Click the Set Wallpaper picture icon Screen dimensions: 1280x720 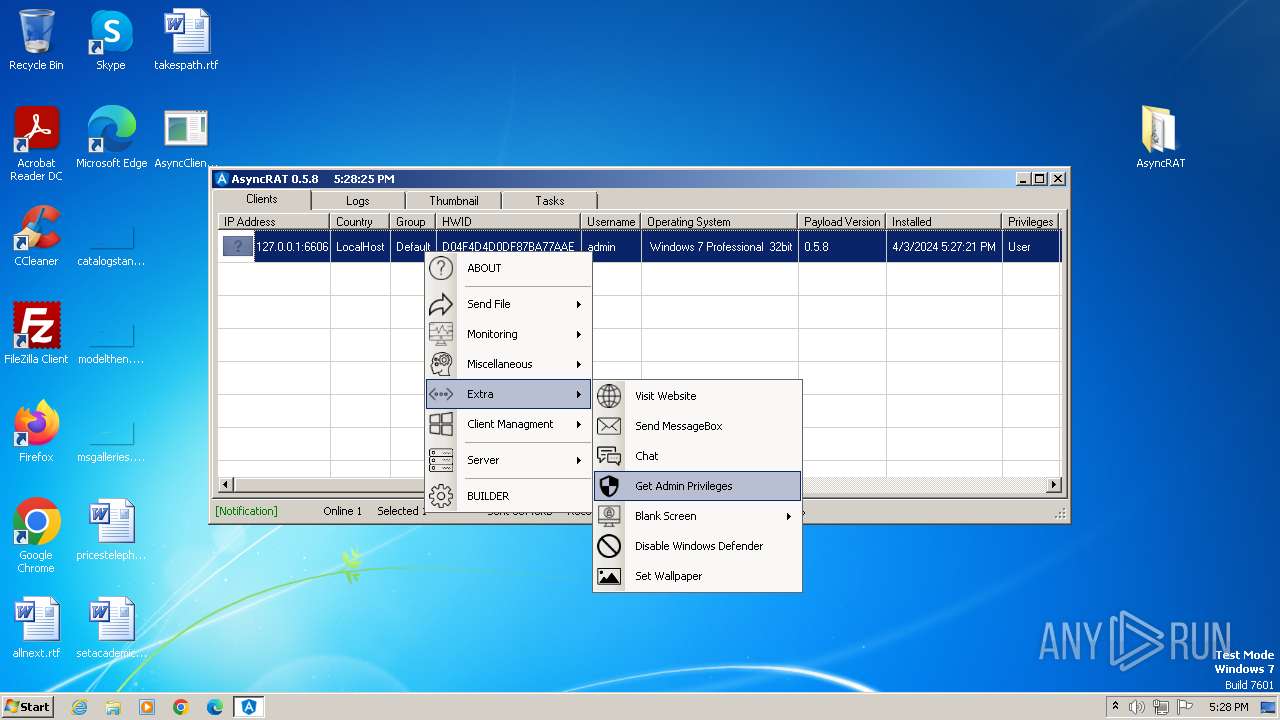[609, 576]
